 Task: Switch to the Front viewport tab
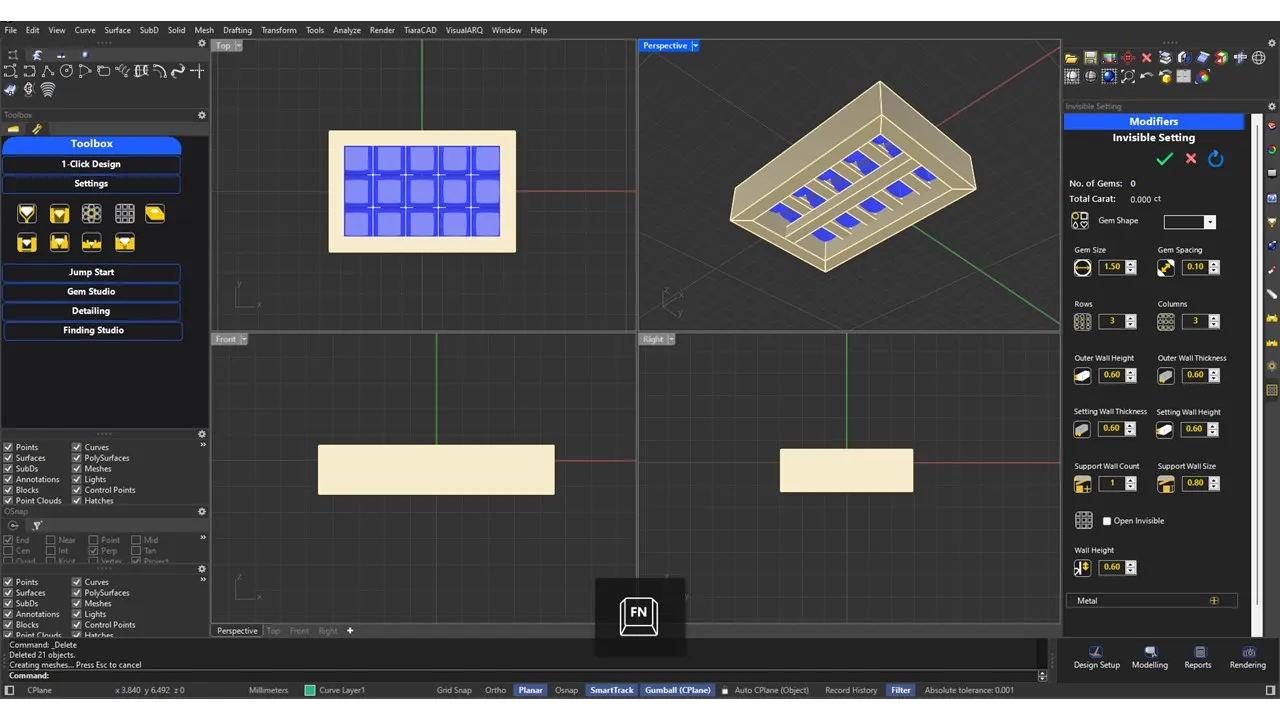click(x=299, y=631)
